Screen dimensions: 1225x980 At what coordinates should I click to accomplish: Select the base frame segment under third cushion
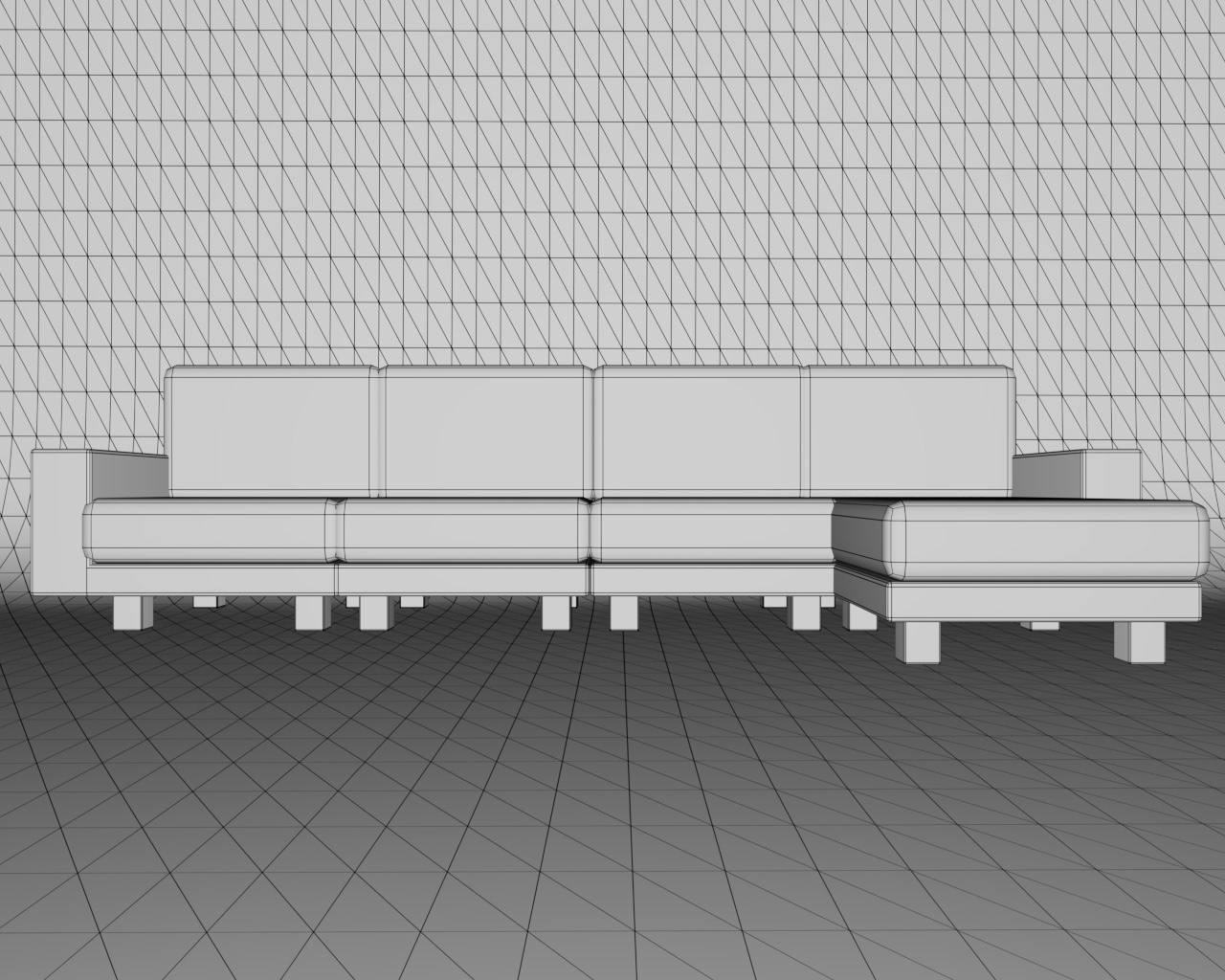pyautogui.click(x=712, y=578)
